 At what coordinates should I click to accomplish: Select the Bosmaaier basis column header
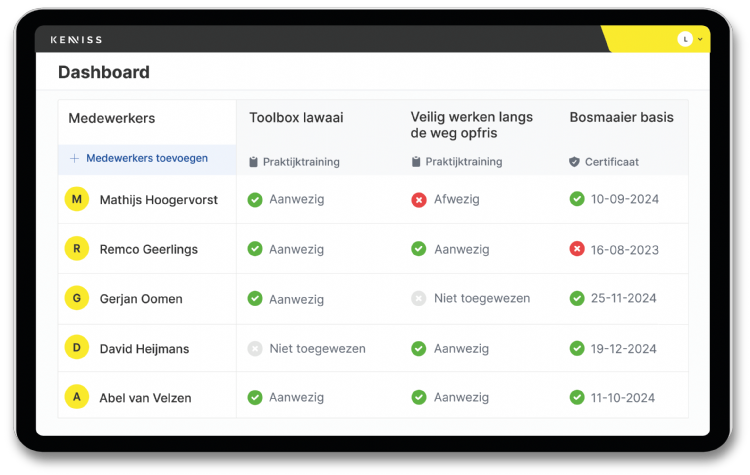(x=621, y=118)
